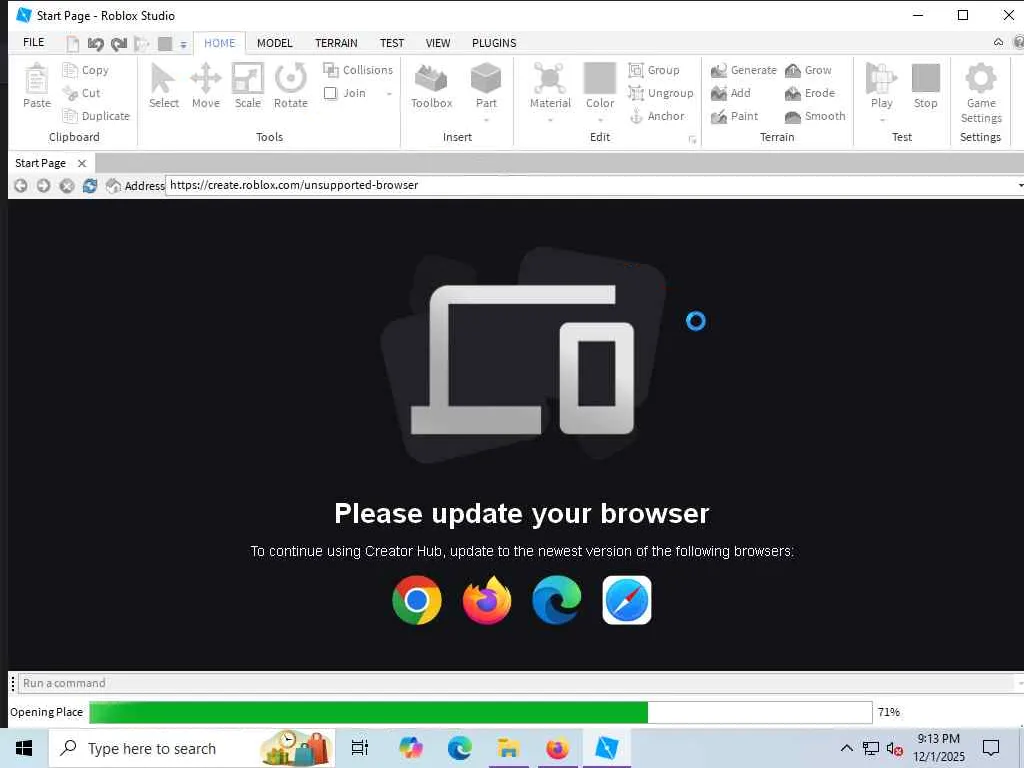Switch to the HOME ribbon tab

click(x=219, y=42)
